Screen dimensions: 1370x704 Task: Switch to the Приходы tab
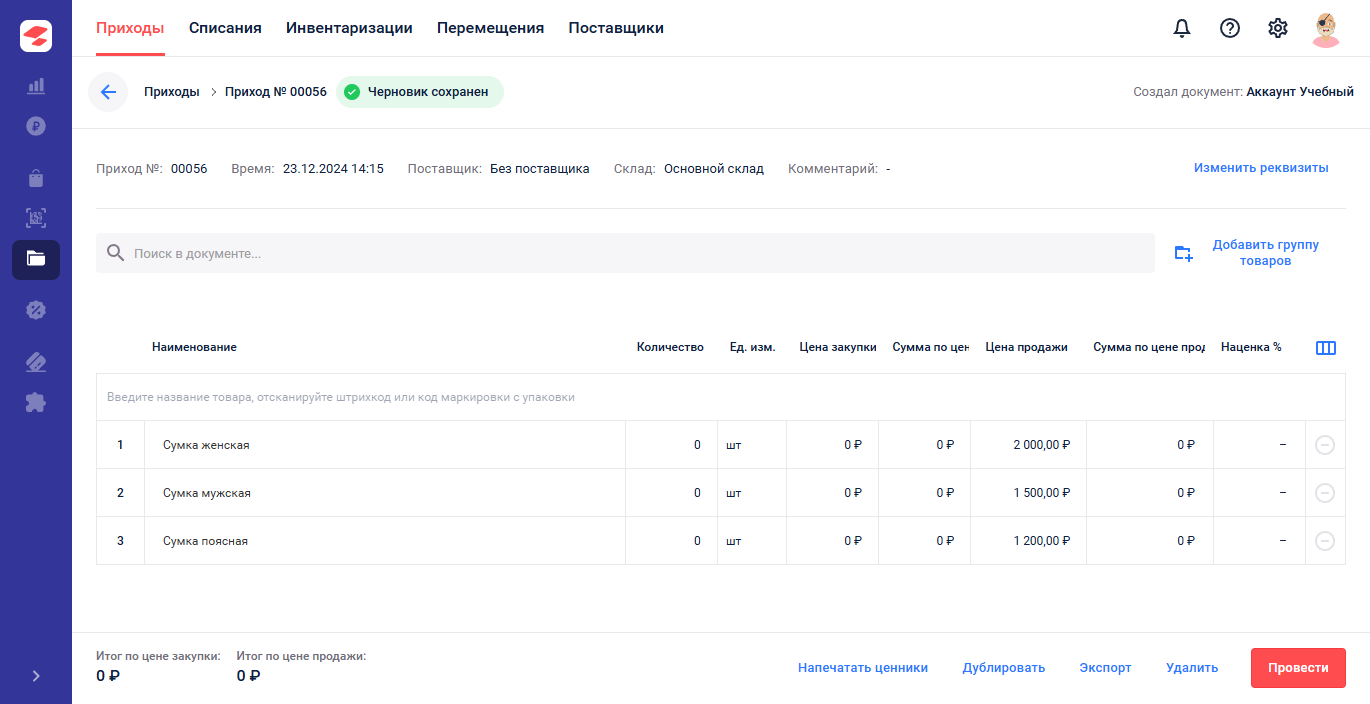coord(130,28)
